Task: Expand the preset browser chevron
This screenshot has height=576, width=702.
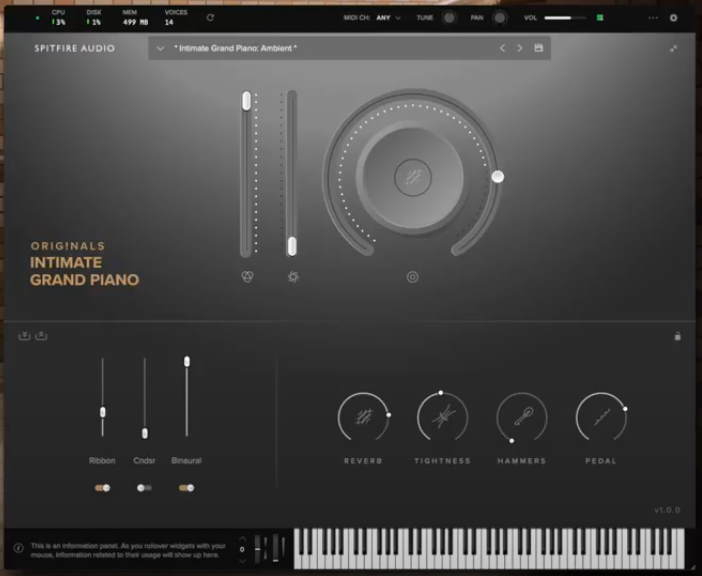Action: click(160, 48)
